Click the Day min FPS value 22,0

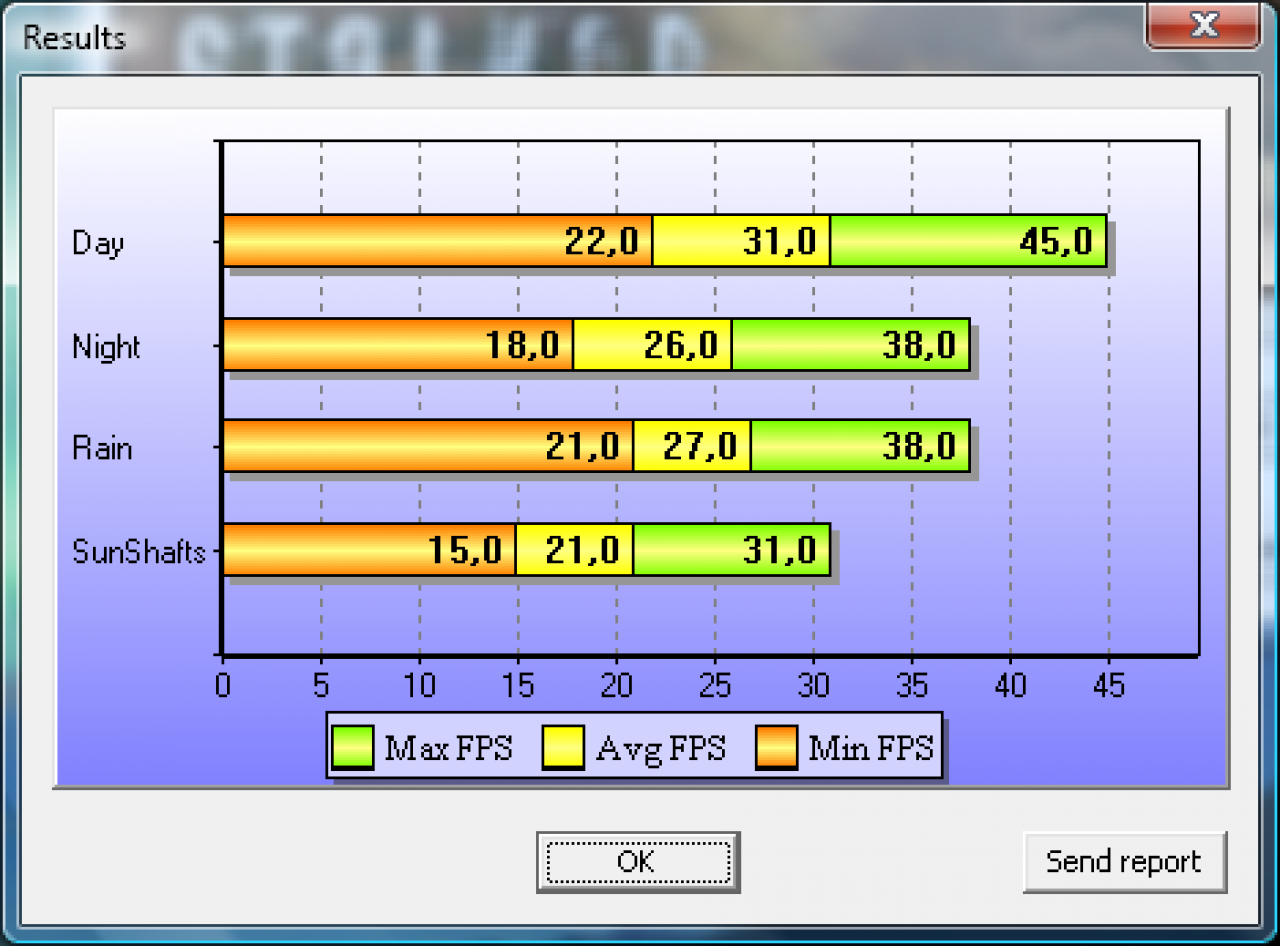[x=601, y=241]
